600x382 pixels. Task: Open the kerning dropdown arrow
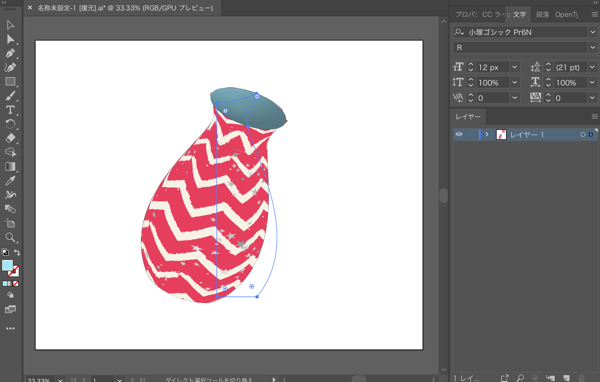click(515, 98)
